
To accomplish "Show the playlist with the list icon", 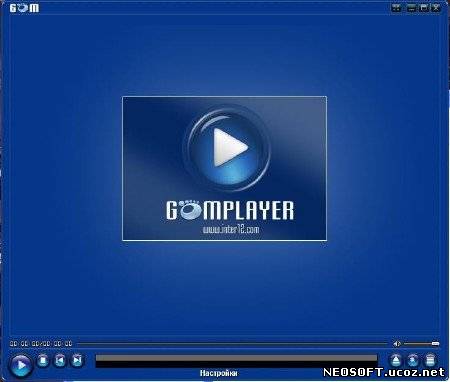I will 430,360.
